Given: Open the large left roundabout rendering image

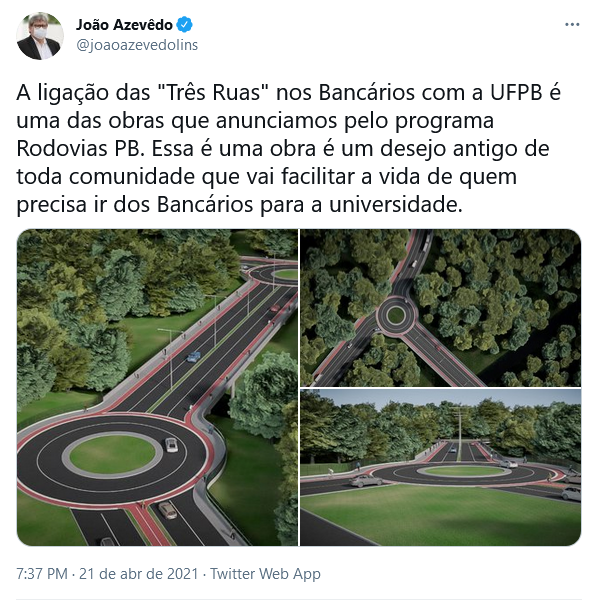Looking at the screenshot, I should (x=157, y=387).
